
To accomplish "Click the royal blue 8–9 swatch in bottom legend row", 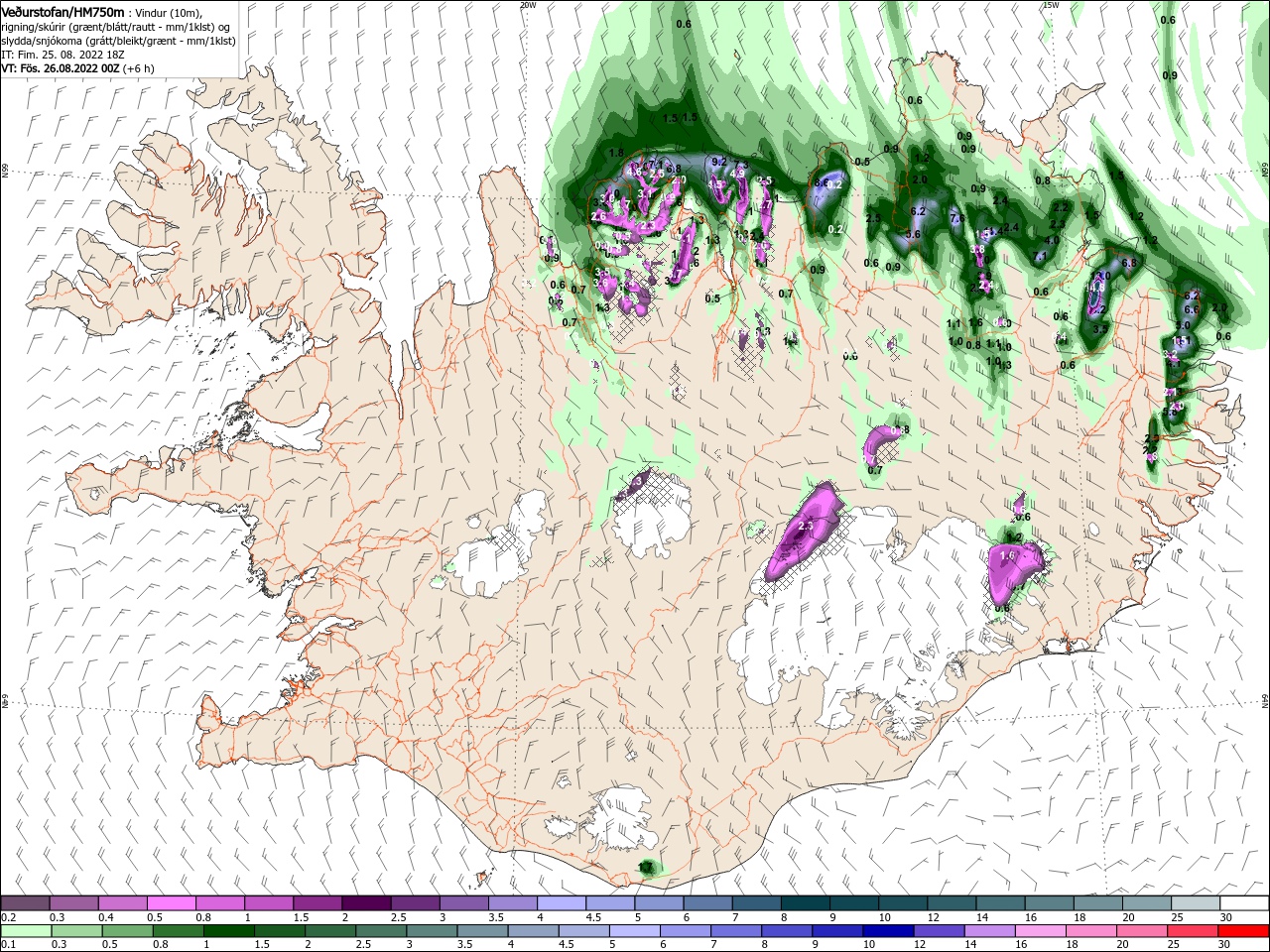I will click(786, 931).
